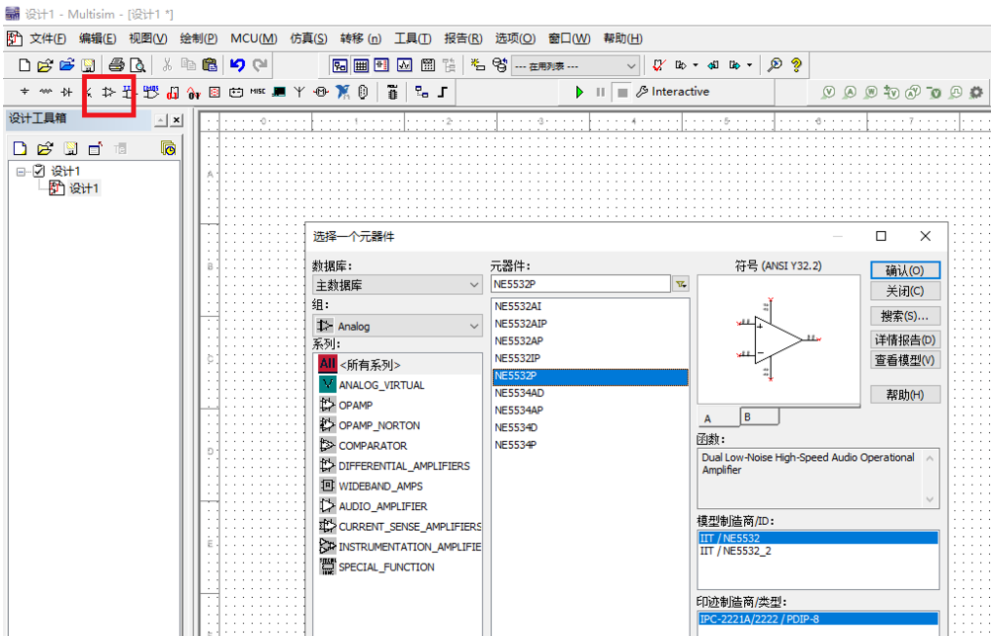Click the Undo arrow icon
The image size is (995, 636).
(x=237, y=65)
